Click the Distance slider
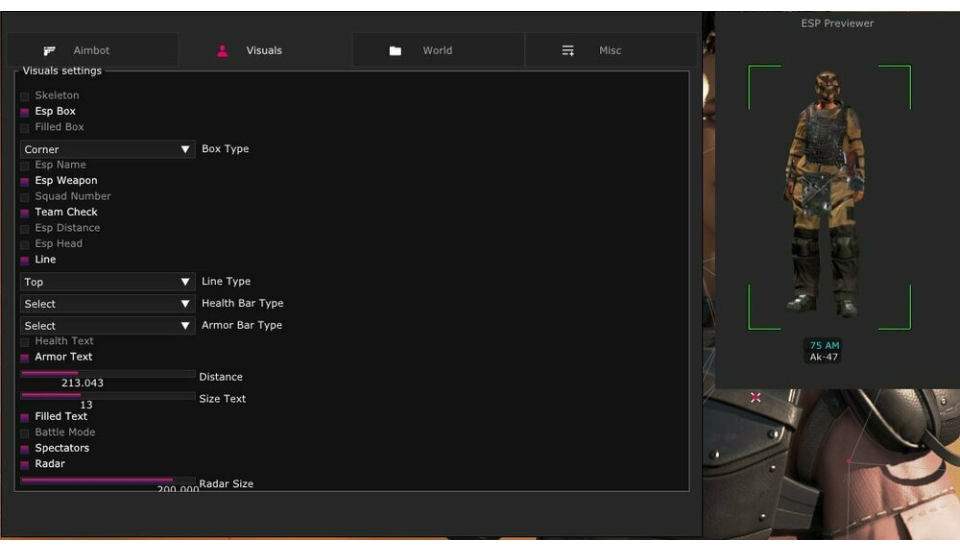Viewport: 960px width, 551px height. point(108,373)
